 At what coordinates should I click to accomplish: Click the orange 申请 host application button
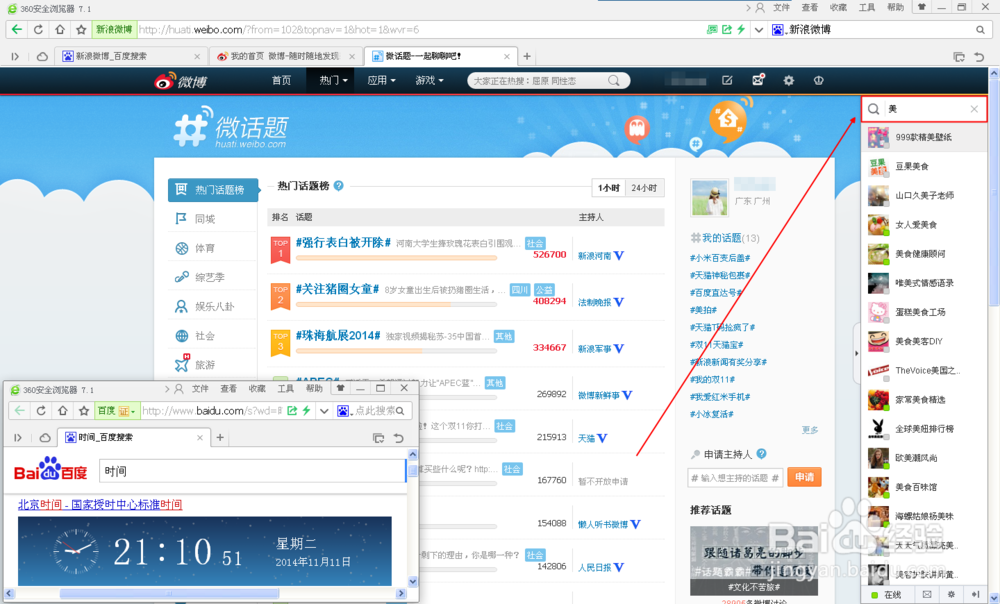[804, 477]
